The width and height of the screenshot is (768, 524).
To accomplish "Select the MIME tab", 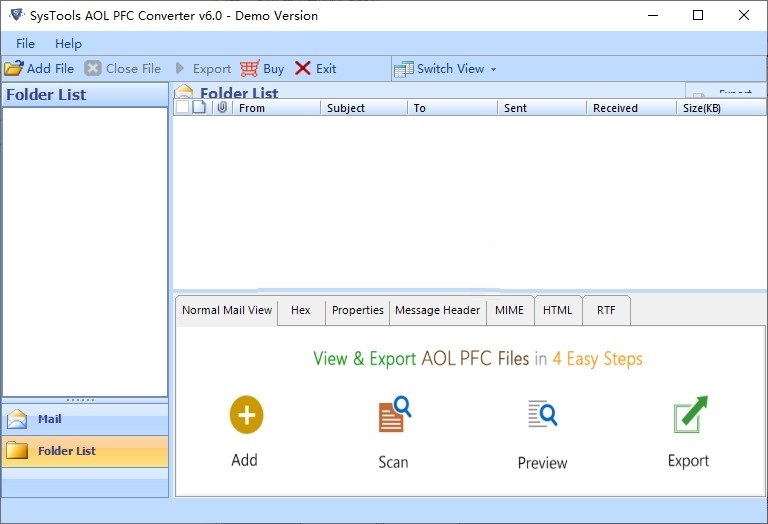I will [509, 310].
